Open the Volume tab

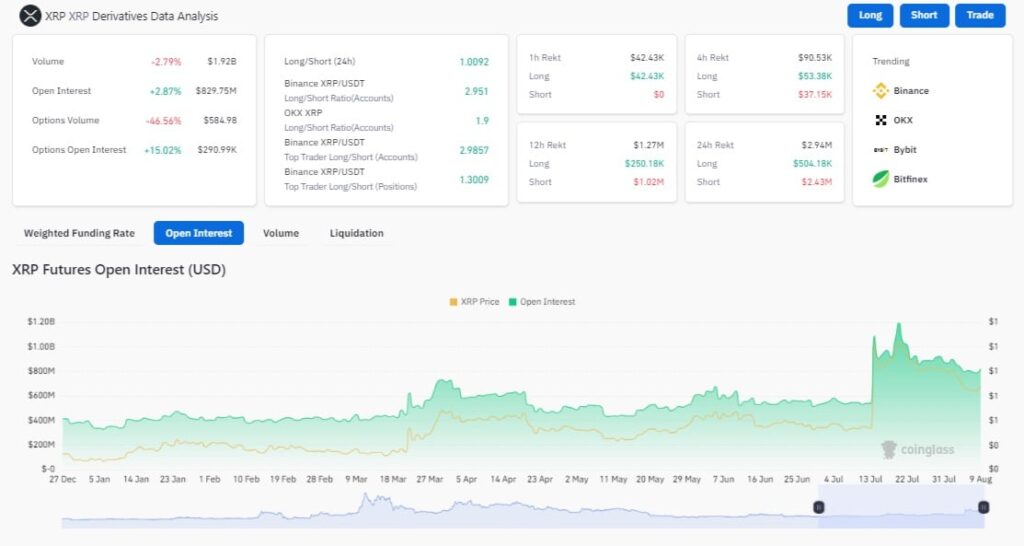pos(281,233)
